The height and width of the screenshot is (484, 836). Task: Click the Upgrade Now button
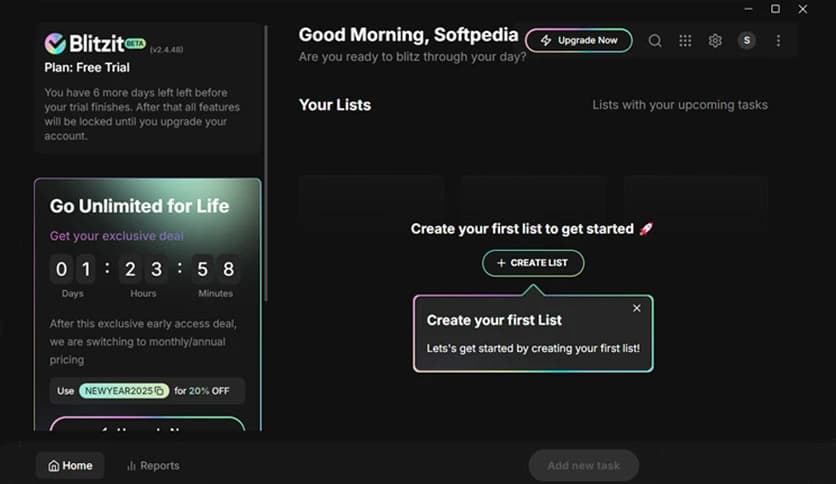[x=578, y=41]
